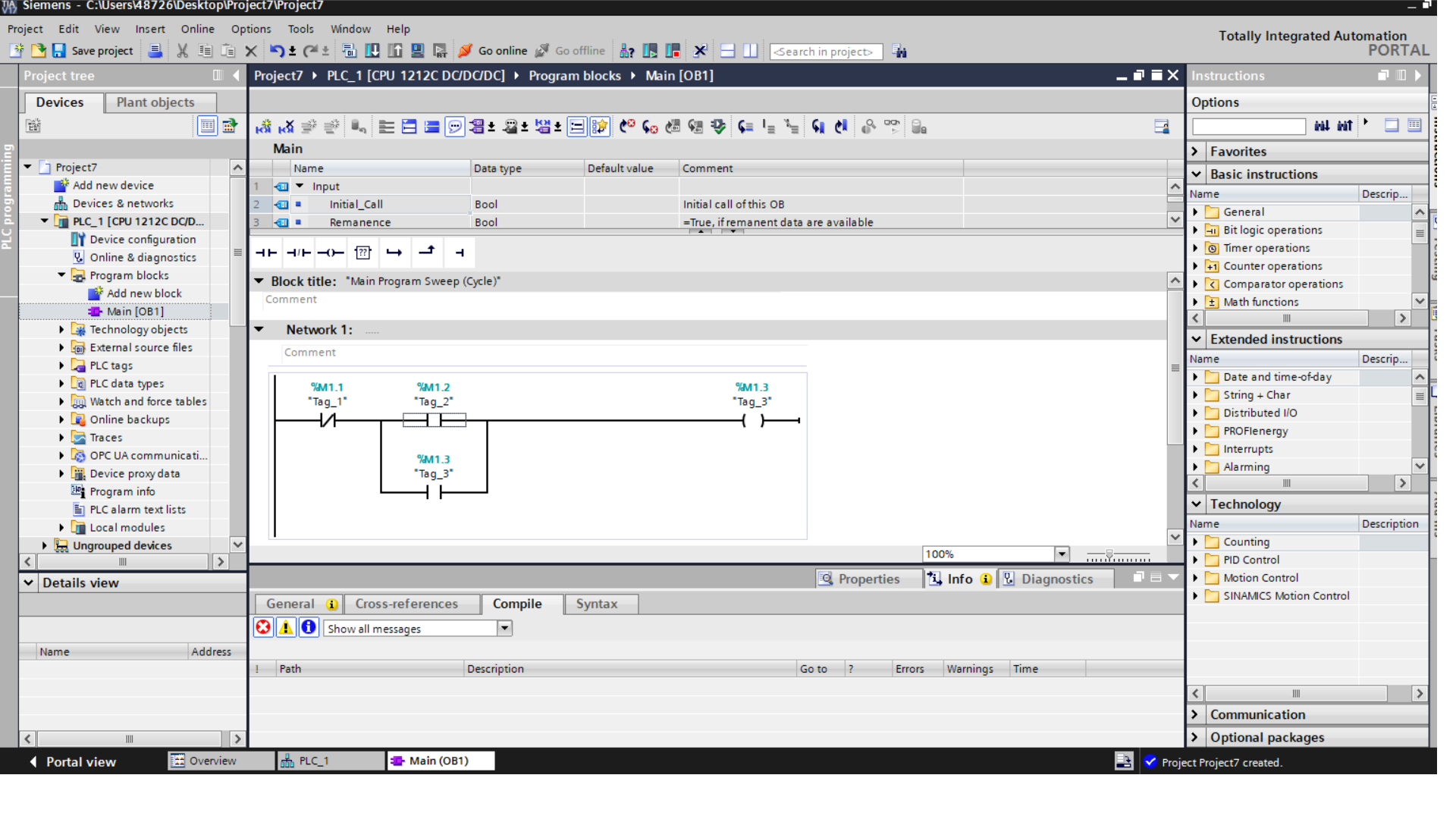
Task: Toggle monitoring with the glasses icon
Action: click(892, 125)
